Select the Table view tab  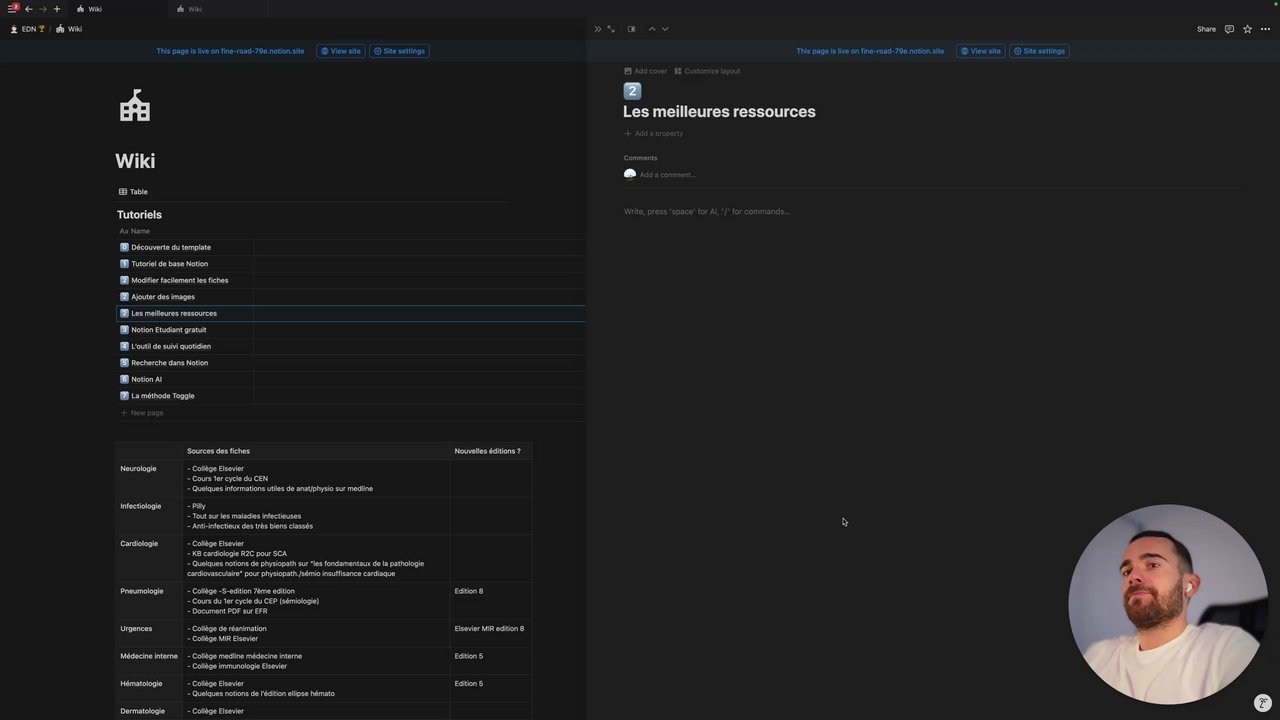tap(133, 192)
